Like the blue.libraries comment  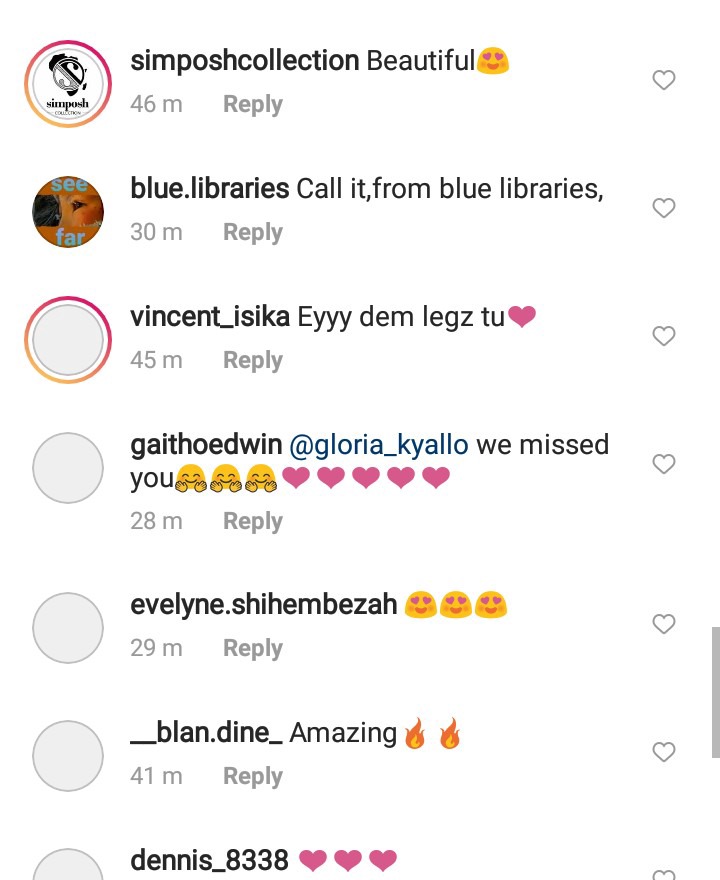[x=664, y=208]
